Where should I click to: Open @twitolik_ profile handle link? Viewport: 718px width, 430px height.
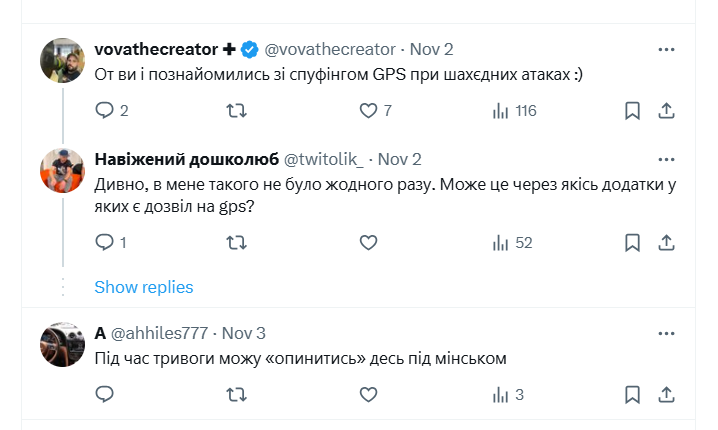327,160
